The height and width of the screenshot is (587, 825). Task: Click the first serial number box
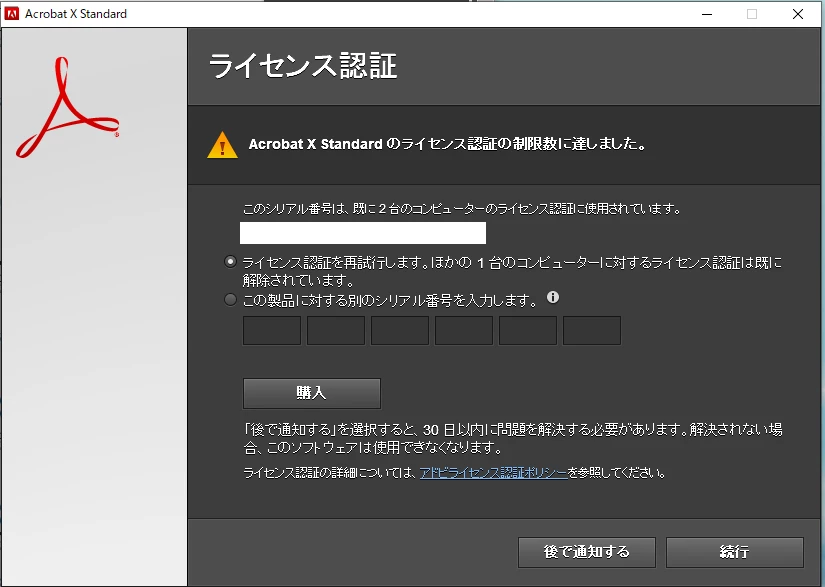pyautogui.click(x=271, y=330)
